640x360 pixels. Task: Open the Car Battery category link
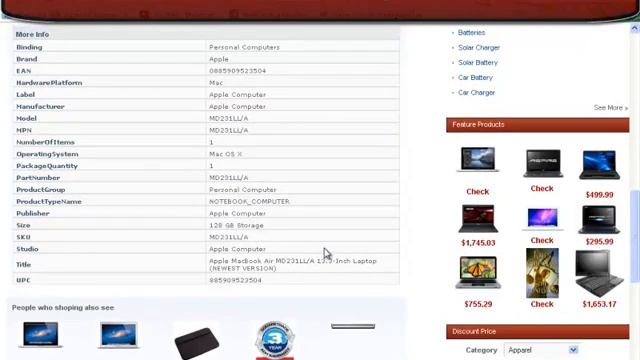click(x=475, y=78)
